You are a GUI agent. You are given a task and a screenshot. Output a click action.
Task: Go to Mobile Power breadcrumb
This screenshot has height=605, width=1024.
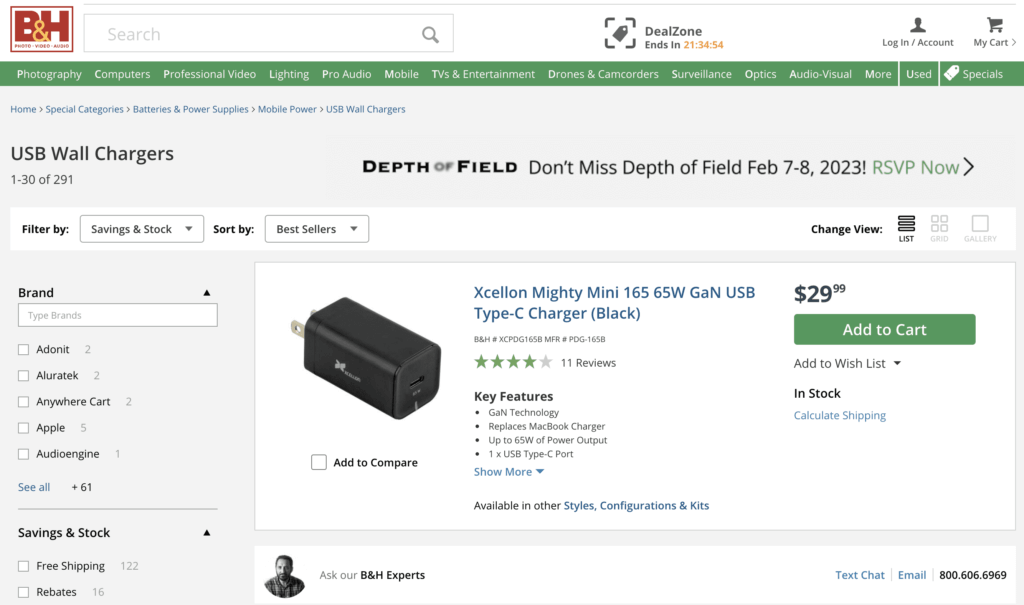click(x=287, y=109)
